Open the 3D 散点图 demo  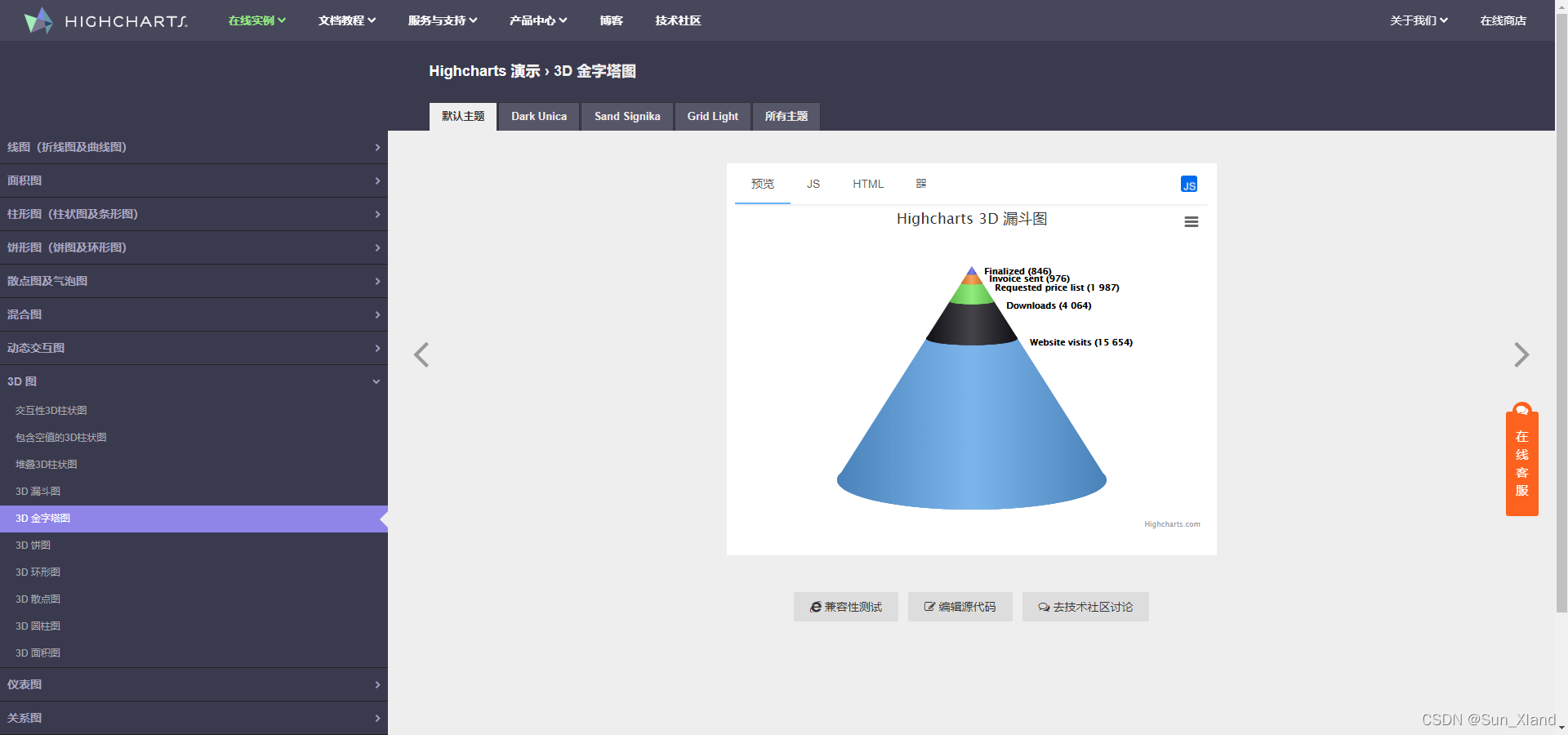[194, 599]
